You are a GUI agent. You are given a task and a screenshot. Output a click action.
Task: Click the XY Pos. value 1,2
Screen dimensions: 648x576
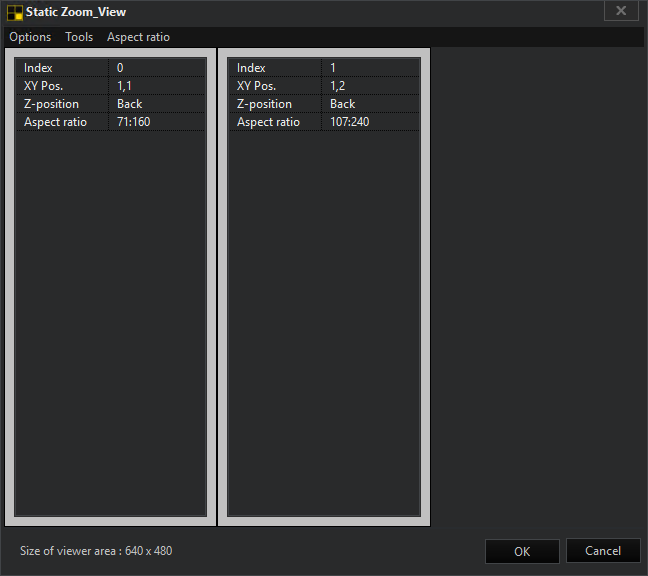(x=368, y=86)
